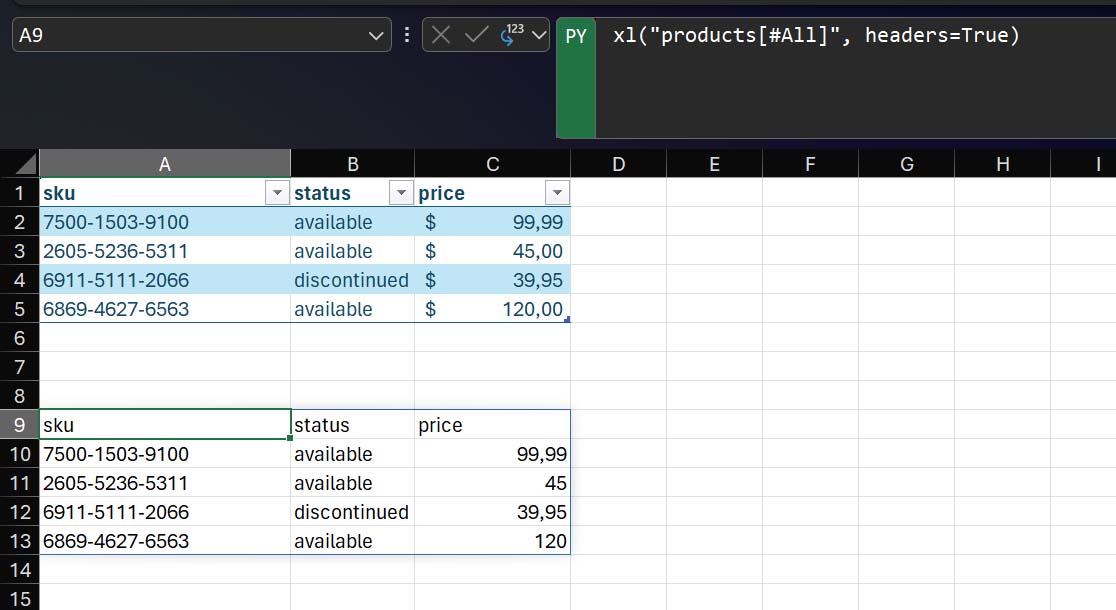
Task: Click the Python output type 123 icon
Action: point(511,35)
